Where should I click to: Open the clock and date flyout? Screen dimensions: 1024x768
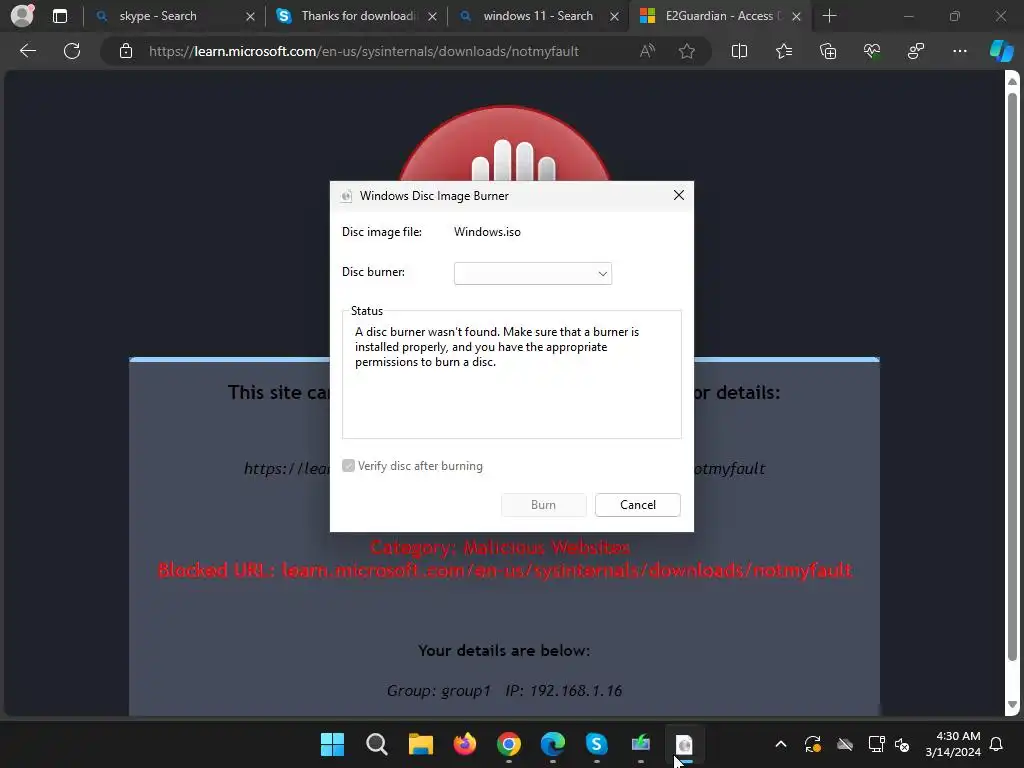tap(953, 744)
